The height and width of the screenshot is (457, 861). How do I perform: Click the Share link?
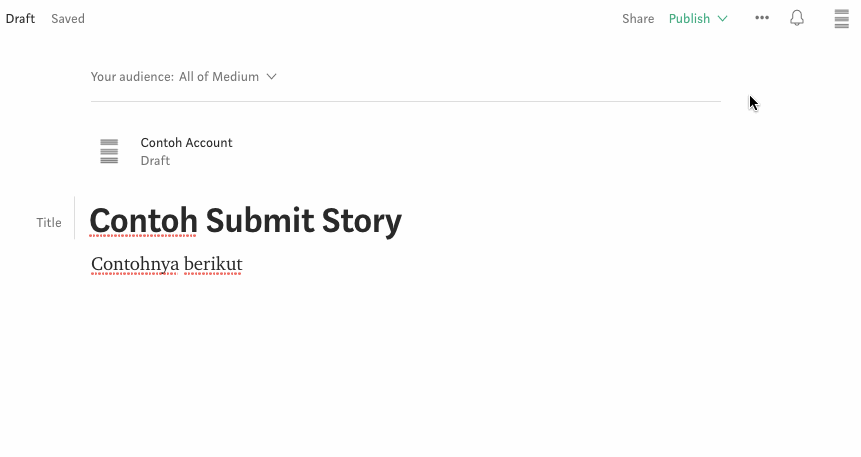(638, 19)
